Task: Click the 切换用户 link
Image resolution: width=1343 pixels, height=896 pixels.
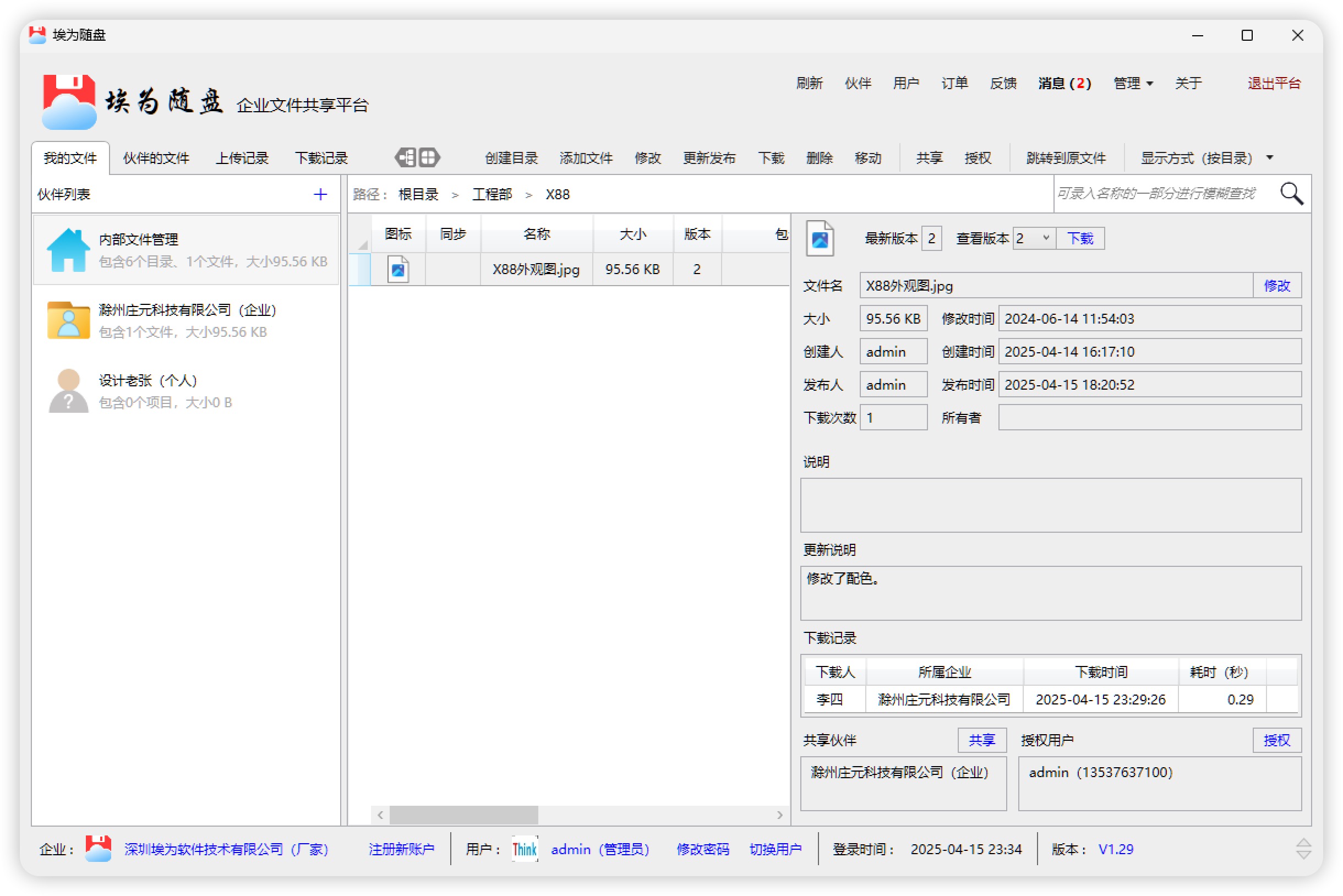Action: click(x=775, y=849)
